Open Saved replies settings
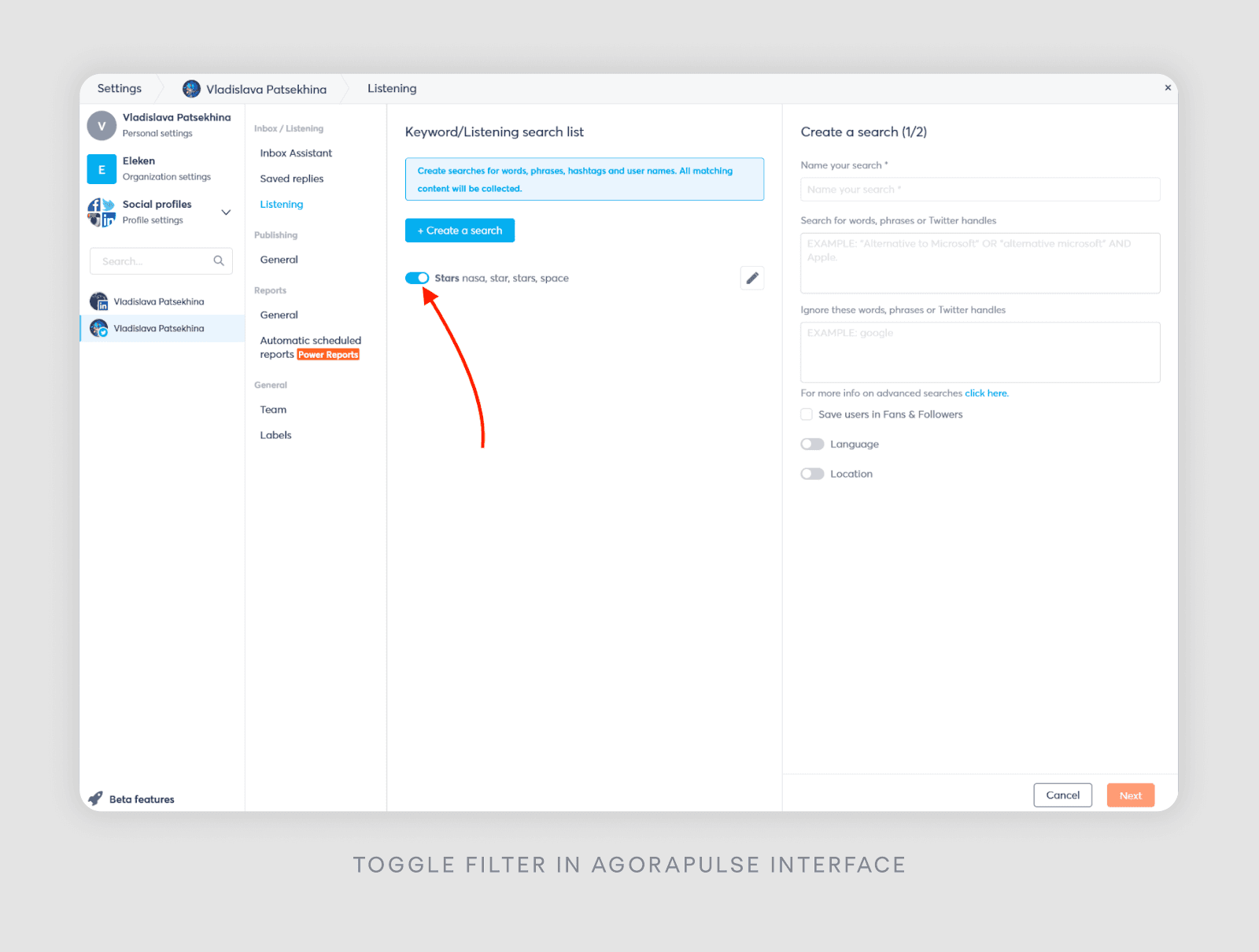Viewport: 1259px width, 952px height. (x=292, y=179)
